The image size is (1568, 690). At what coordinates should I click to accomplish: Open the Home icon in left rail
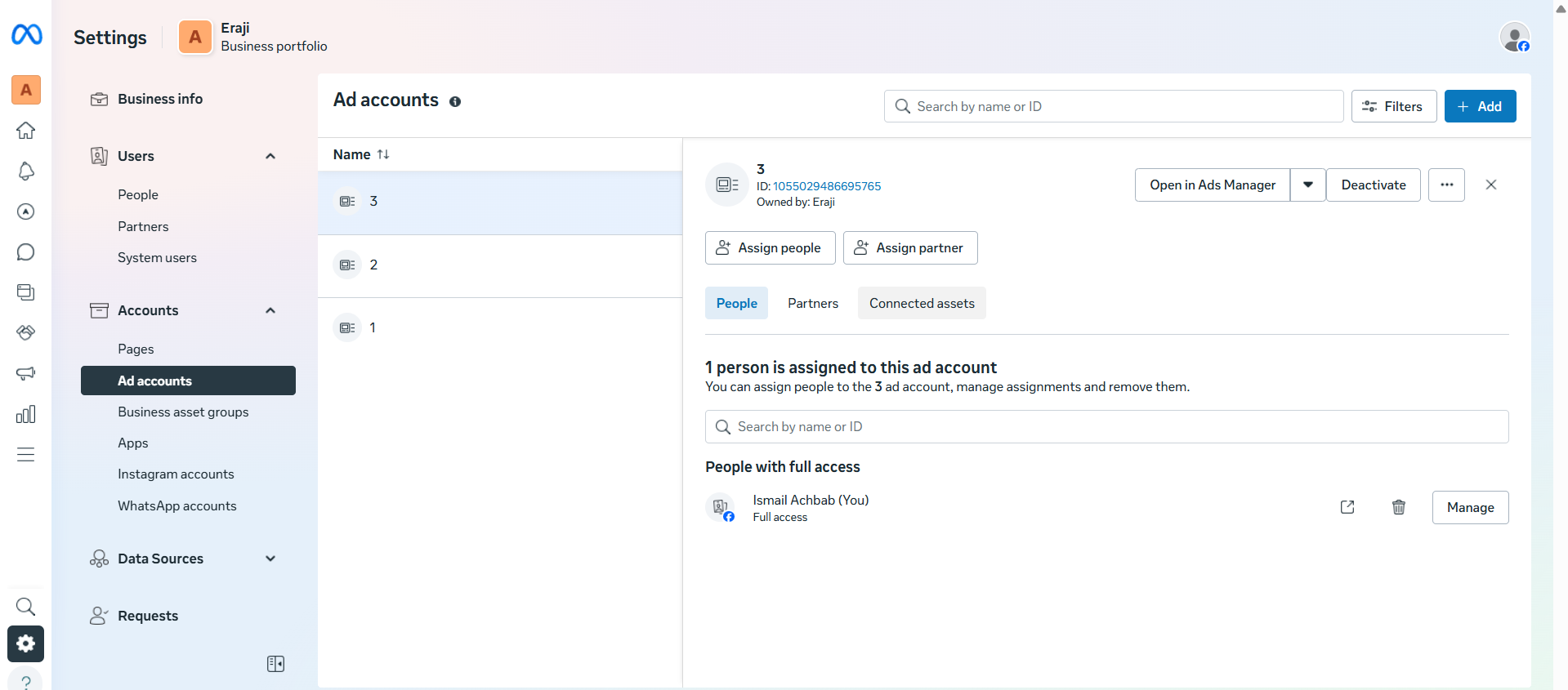coord(26,131)
